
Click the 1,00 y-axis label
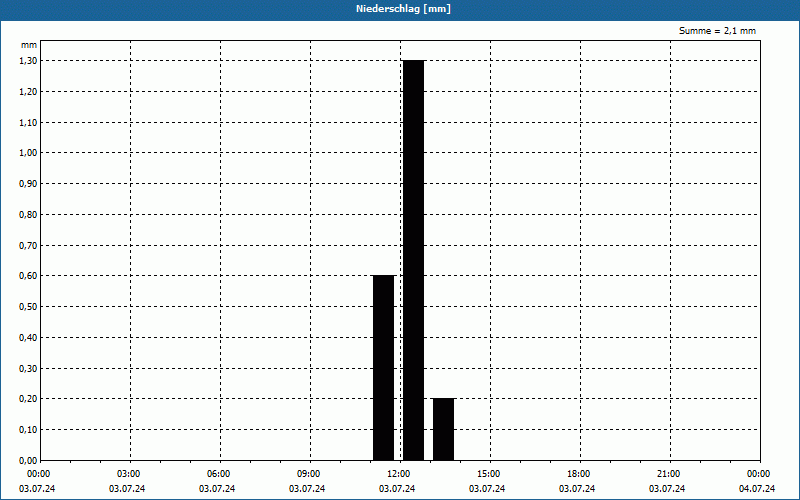point(28,153)
